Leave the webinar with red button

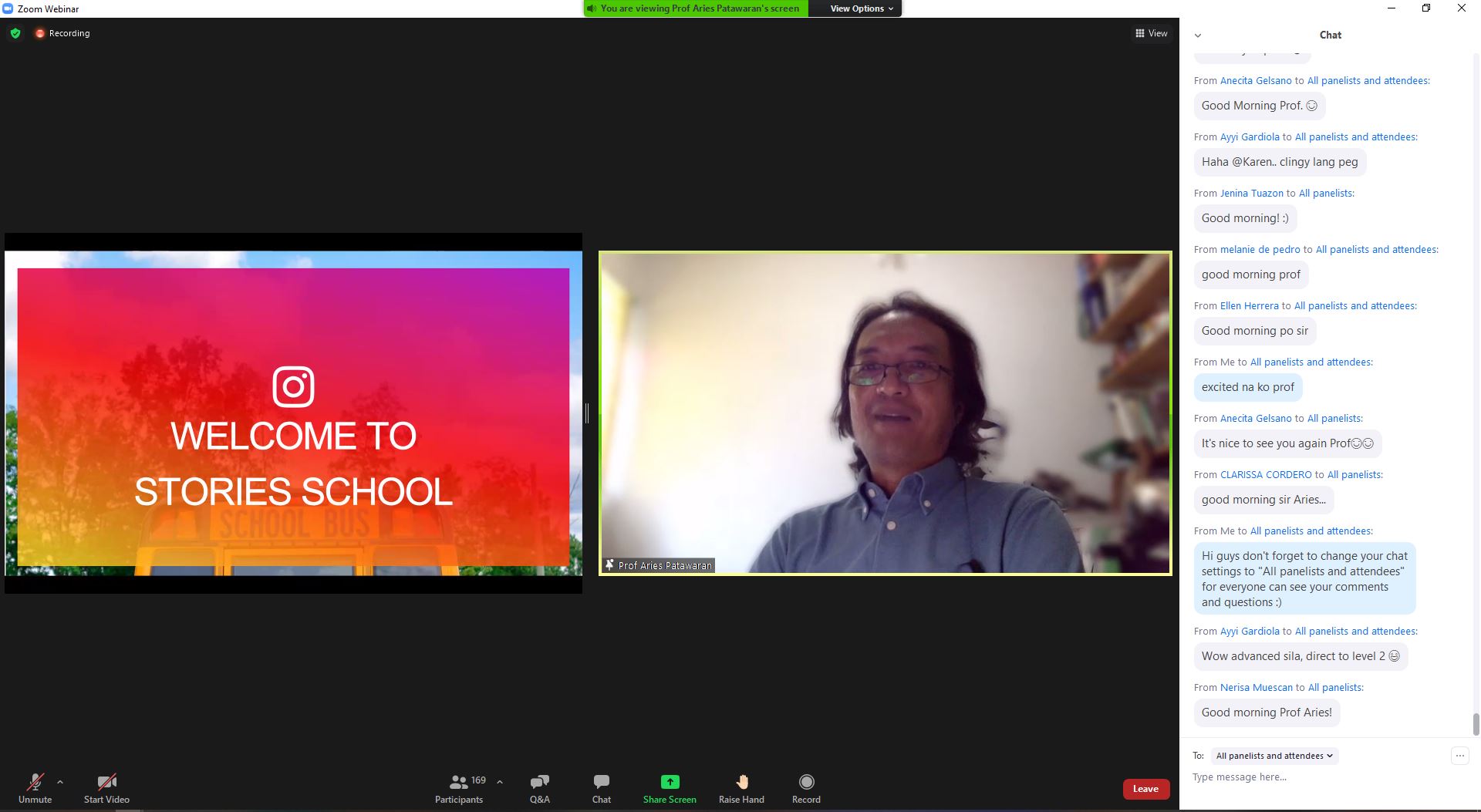[x=1145, y=789]
